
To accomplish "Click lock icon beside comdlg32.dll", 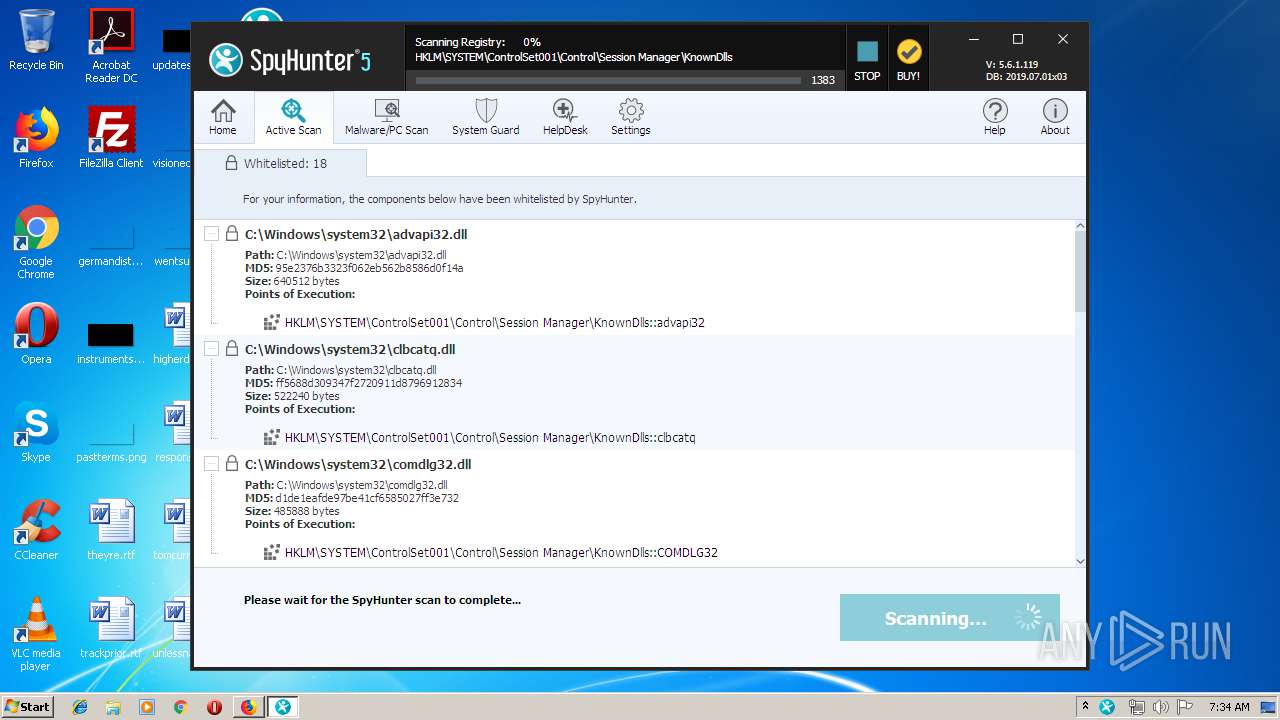I will [232, 464].
